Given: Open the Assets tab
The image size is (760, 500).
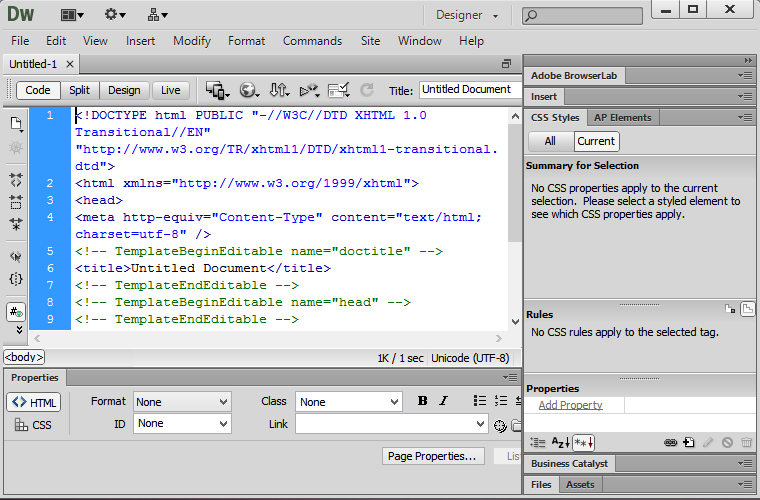Looking at the screenshot, I should [x=580, y=484].
